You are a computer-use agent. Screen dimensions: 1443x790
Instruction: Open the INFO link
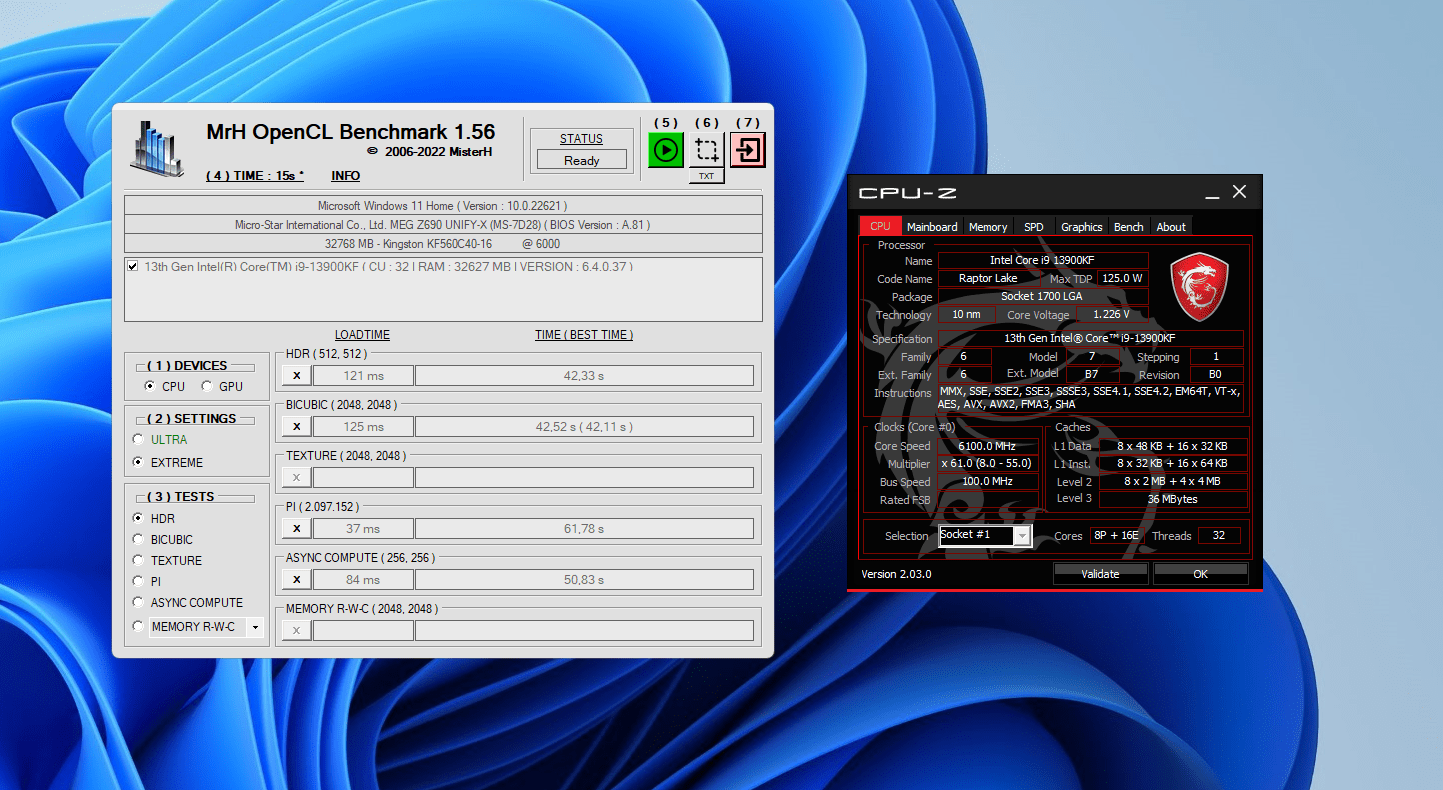346,176
